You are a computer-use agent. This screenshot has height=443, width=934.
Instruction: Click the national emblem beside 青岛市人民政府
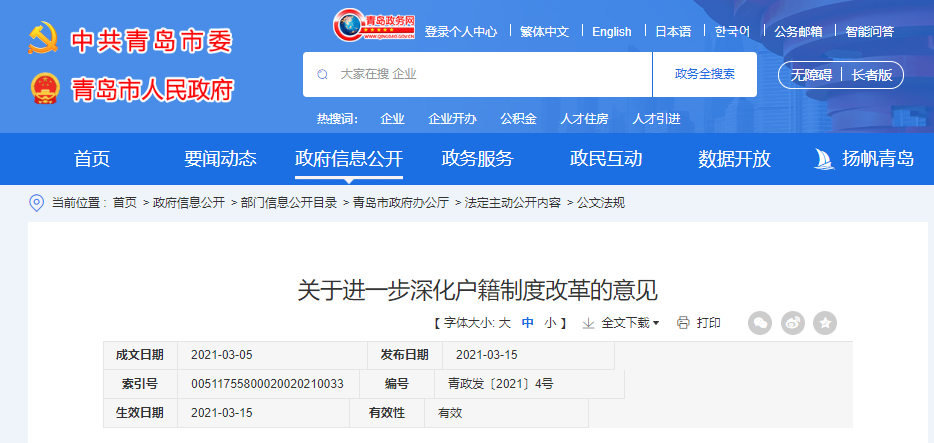(x=45, y=88)
